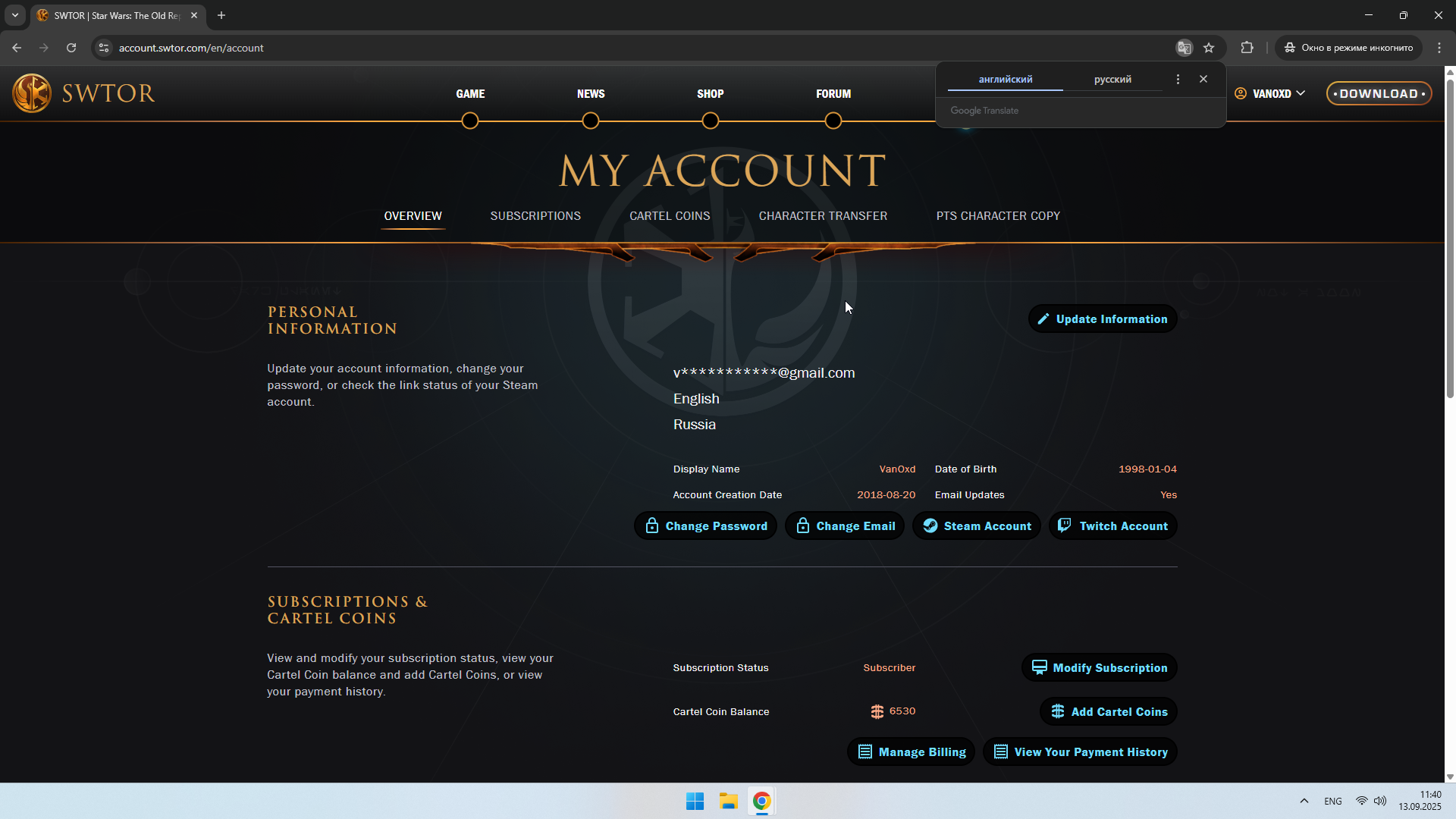Open volume control icon
Viewport: 1456px width, 819px height.
[1380, 802]
